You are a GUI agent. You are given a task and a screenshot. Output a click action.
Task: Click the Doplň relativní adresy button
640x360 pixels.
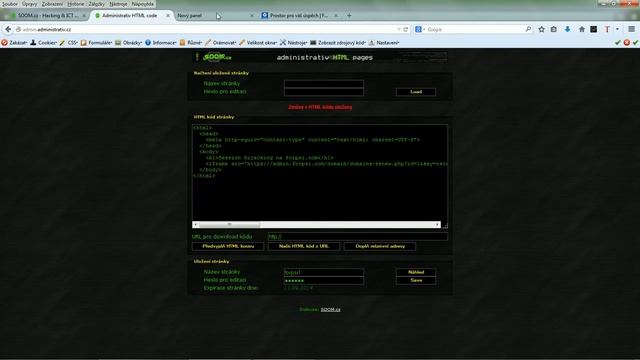(380, 246)
